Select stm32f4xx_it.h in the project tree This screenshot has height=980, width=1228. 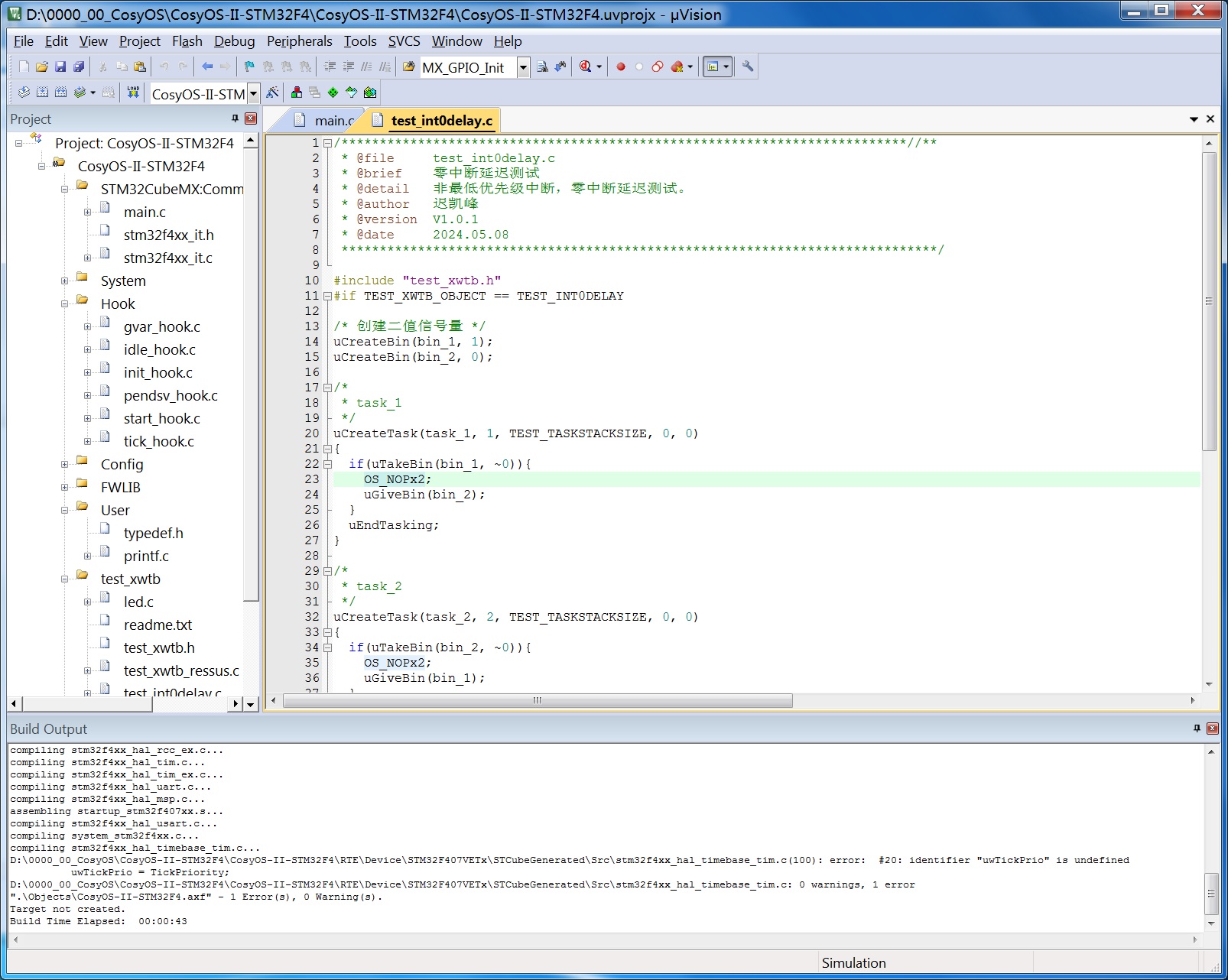tap(168, 235)
